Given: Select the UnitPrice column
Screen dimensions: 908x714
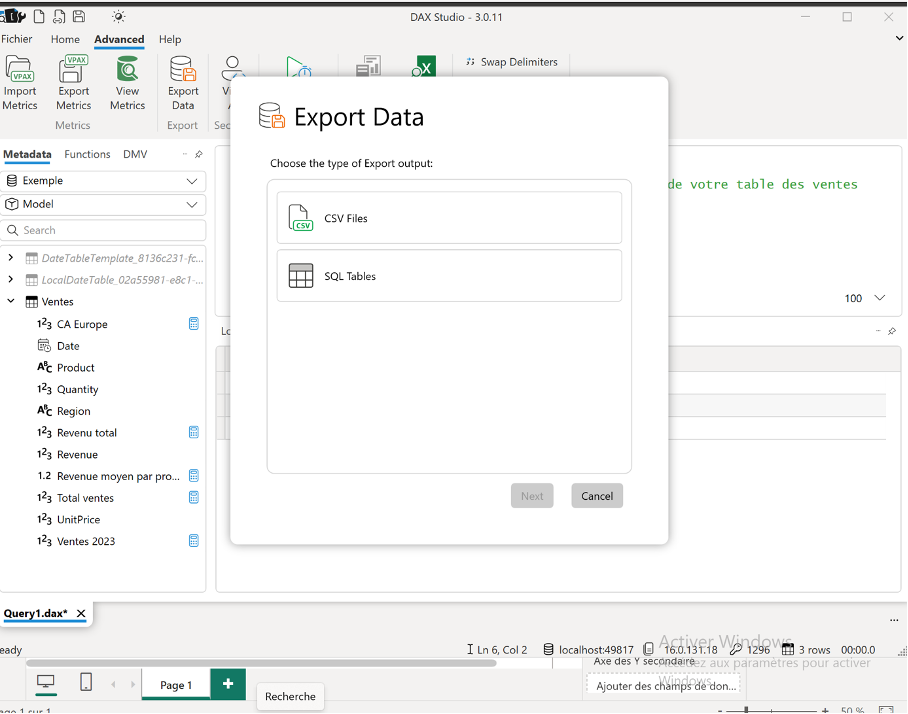Looking at the screenshot, I should click(x=78, y=519).
